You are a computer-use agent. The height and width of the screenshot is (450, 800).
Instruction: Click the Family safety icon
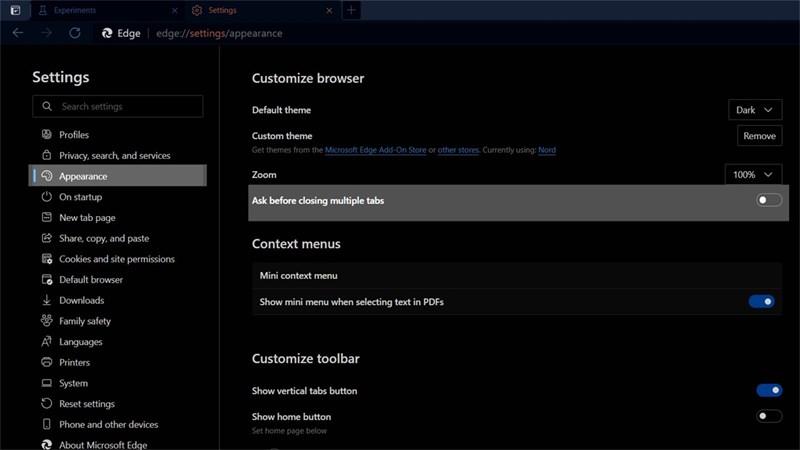point(46,321)
